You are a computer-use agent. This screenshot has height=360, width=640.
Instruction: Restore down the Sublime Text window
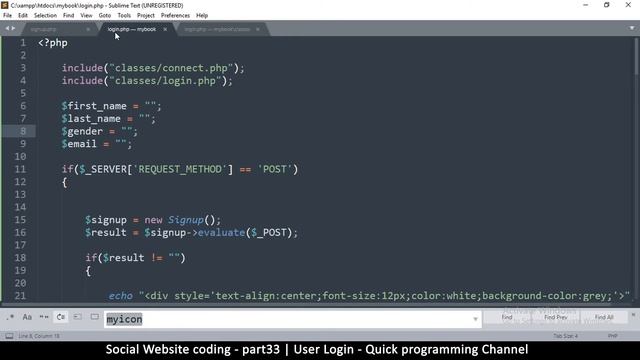607,5
